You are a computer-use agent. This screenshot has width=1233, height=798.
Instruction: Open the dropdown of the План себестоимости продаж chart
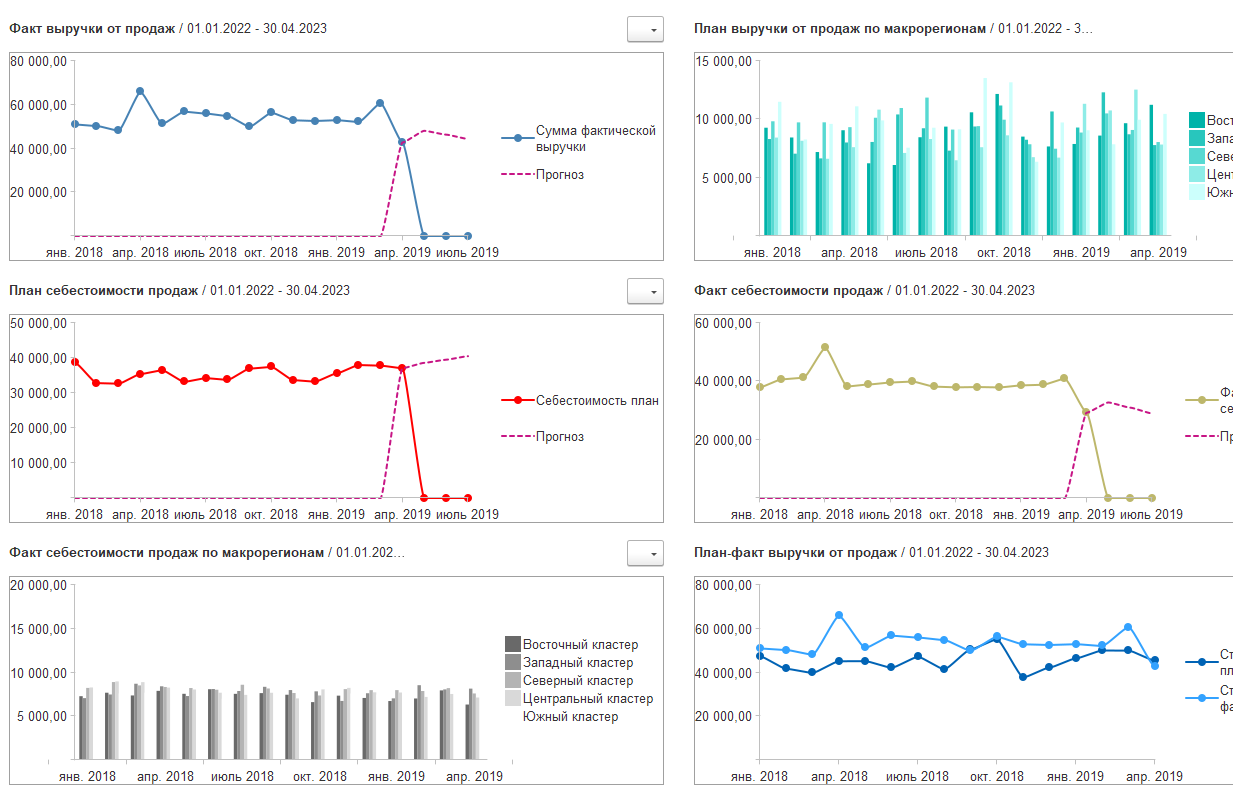(645, 291)
